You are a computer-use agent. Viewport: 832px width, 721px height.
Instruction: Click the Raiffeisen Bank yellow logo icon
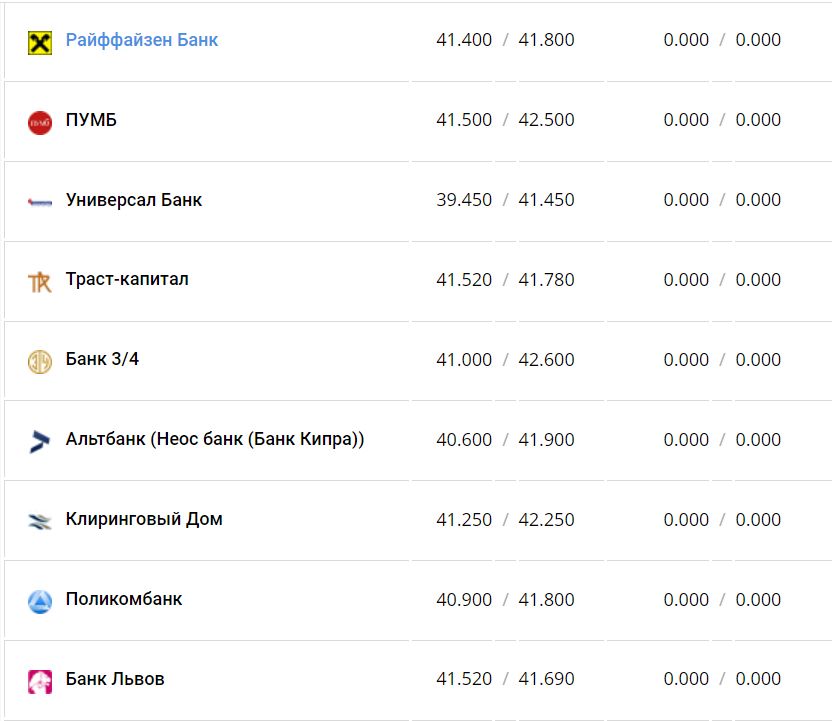coord(40,42)
